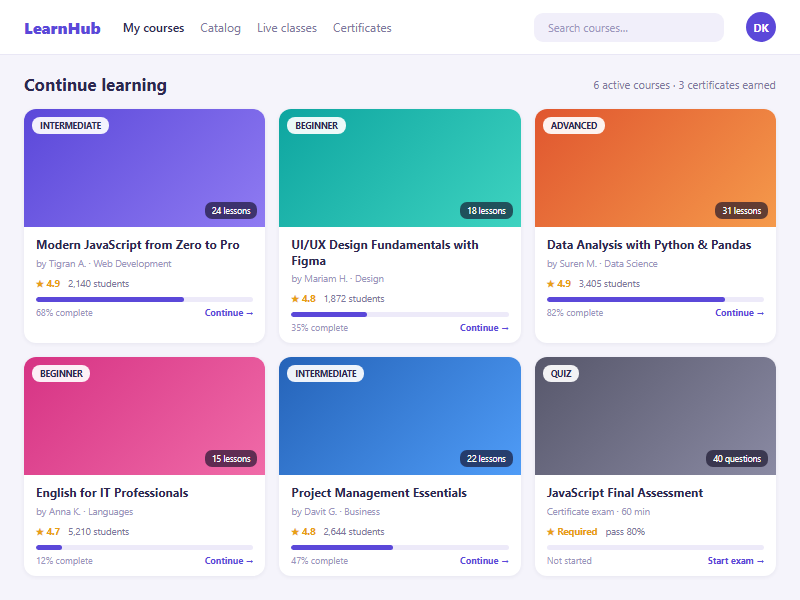
Task: Click the Required star label
Action: click(572, 532)
